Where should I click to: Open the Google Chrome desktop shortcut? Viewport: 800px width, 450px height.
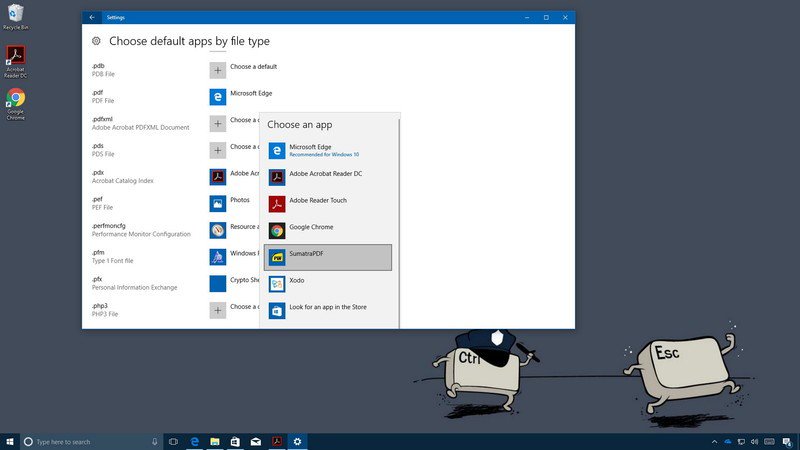16,104
